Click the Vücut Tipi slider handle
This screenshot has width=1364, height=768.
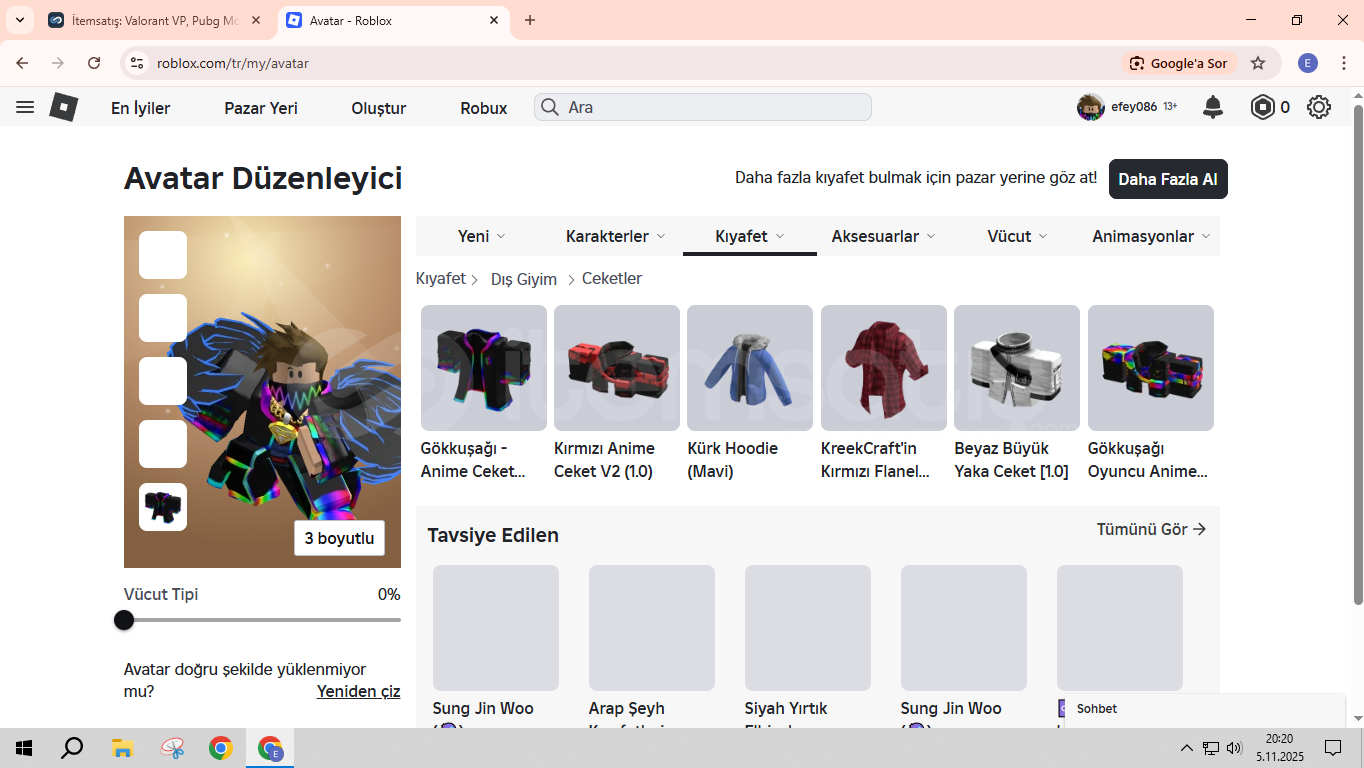124,620
